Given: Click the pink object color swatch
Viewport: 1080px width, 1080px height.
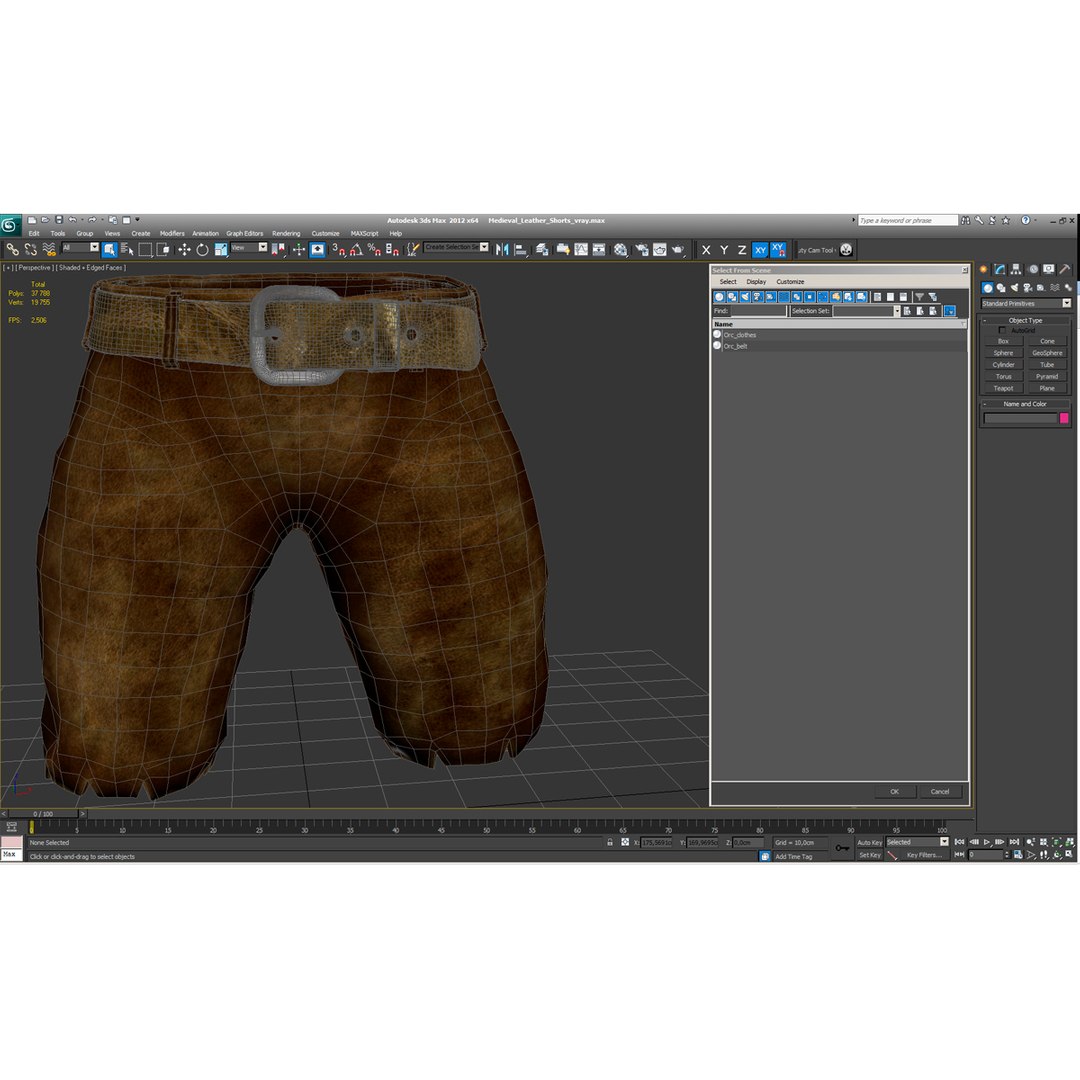Looking at the screenshot, I should pos(1064,418).
